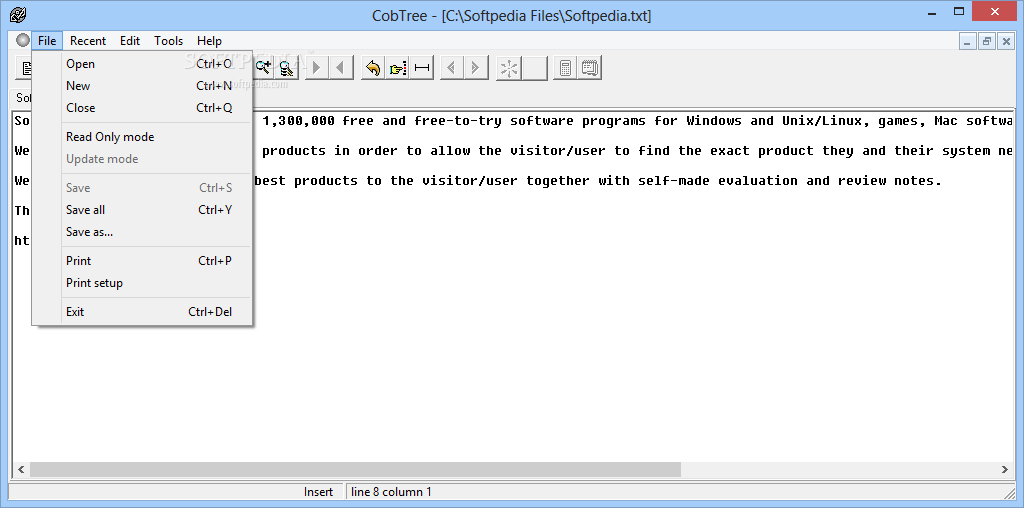
Task: Open the Tools menu
Action: (x=168, y=40)
